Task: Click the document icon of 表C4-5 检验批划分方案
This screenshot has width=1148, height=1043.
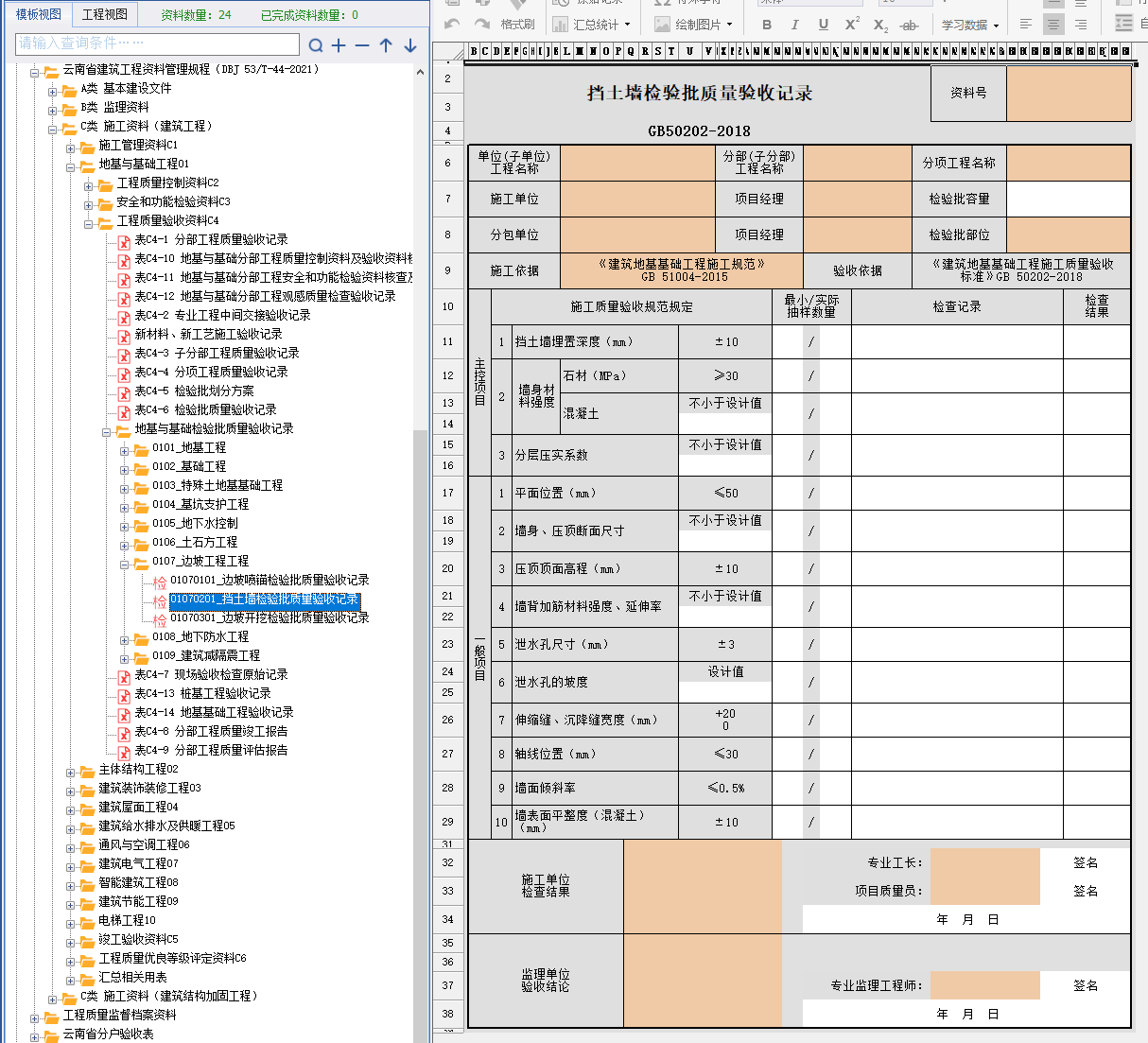Action: 124,392
